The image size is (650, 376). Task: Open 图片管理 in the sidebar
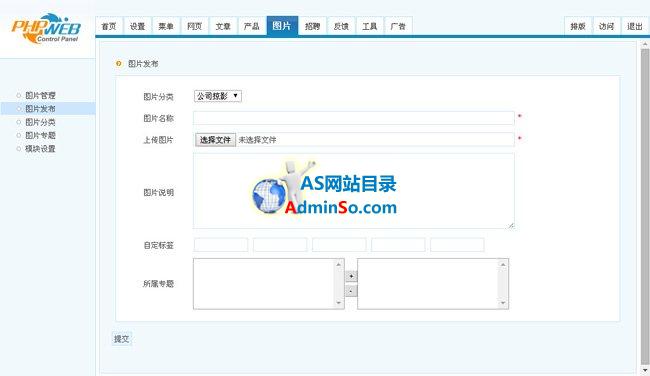pyautogui.click(x=40, y=96)
